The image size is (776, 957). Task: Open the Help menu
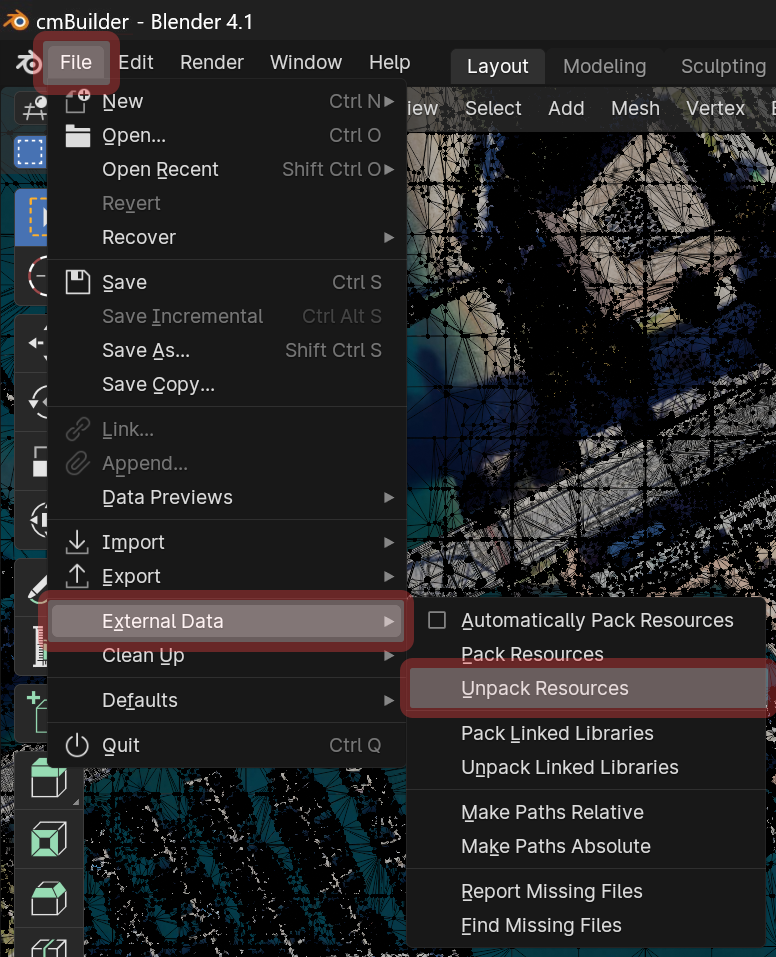click(x=390, y=63)
